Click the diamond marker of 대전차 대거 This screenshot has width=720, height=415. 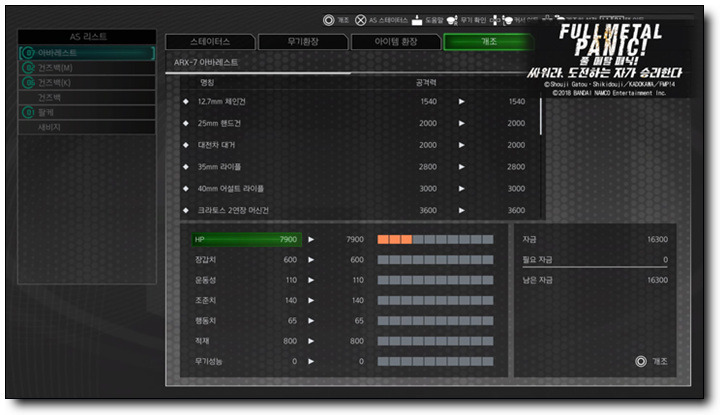click(x=186, y=145)
